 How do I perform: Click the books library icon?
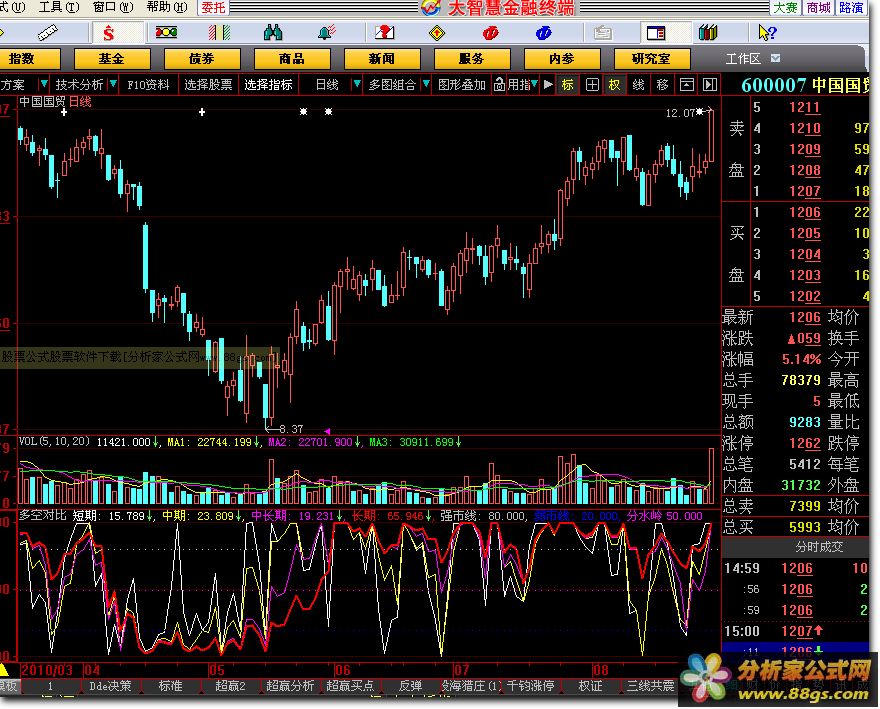point(708,33)
